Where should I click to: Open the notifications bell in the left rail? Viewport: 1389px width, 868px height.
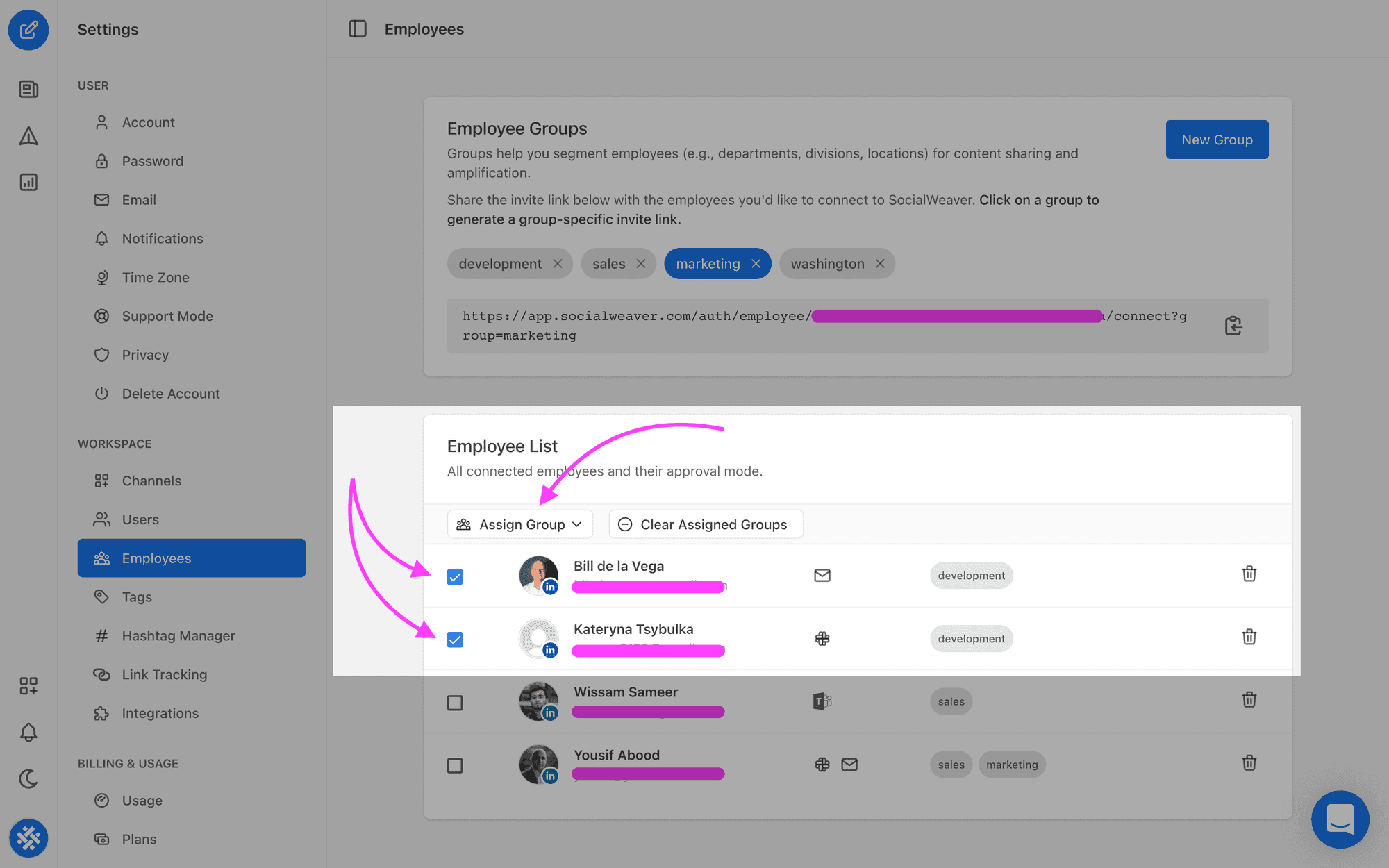(28, 733)
